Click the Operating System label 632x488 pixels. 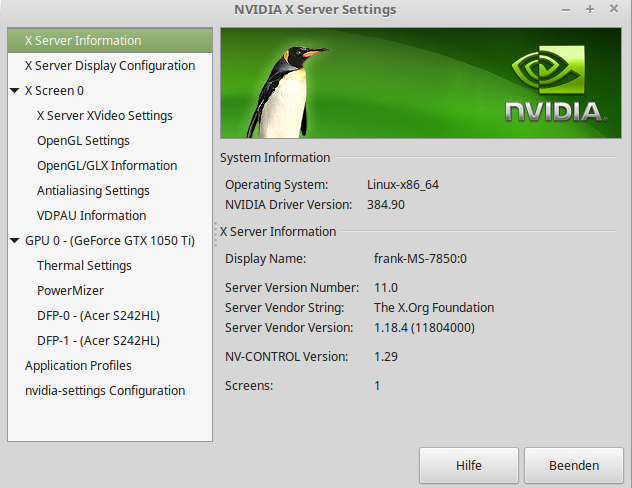[276, 185]
